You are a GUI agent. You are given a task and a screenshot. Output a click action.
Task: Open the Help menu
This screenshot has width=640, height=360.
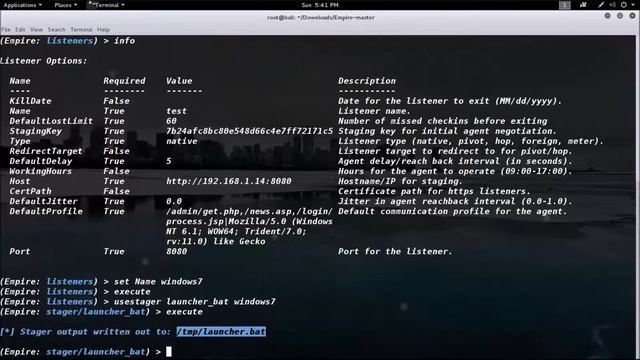point(103,29)
